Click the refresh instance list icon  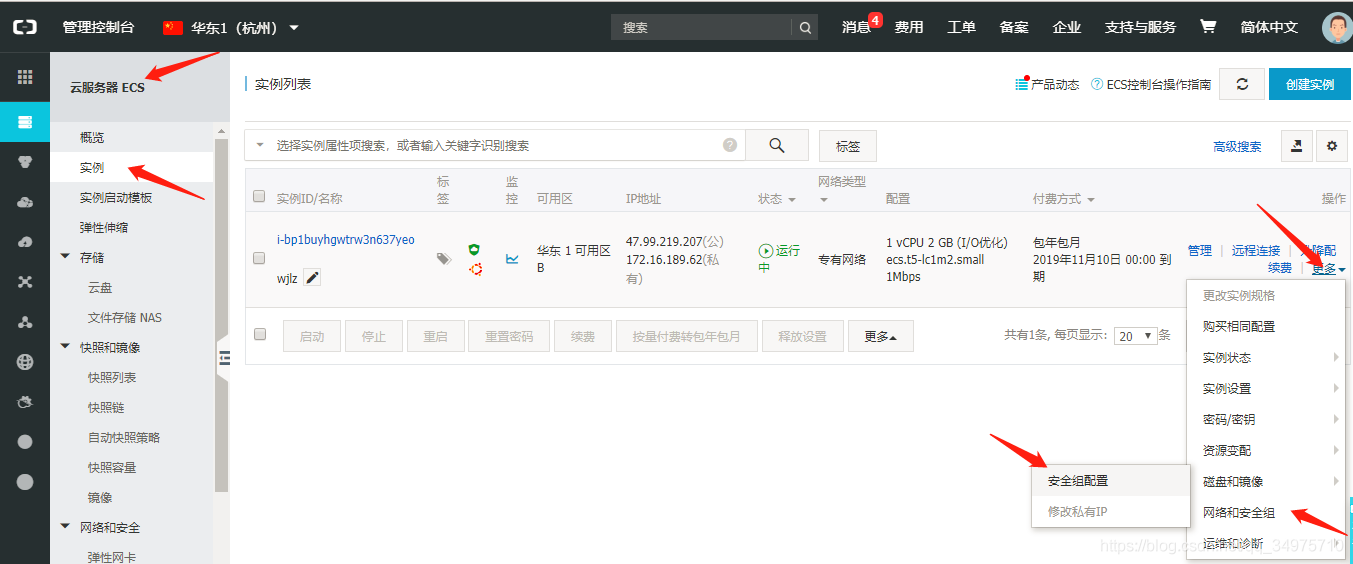1242,85
